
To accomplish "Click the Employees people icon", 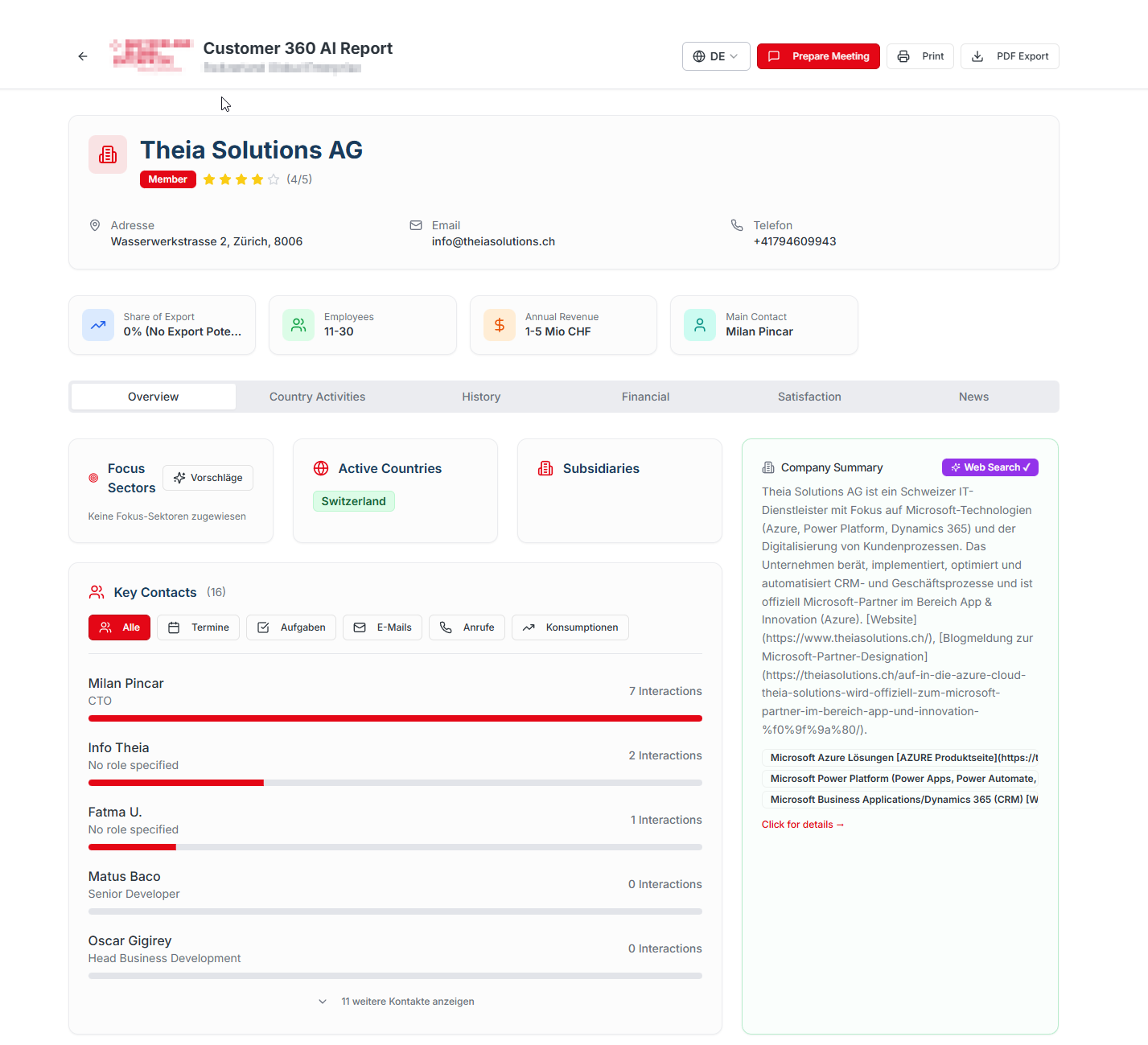I will 298,325.
